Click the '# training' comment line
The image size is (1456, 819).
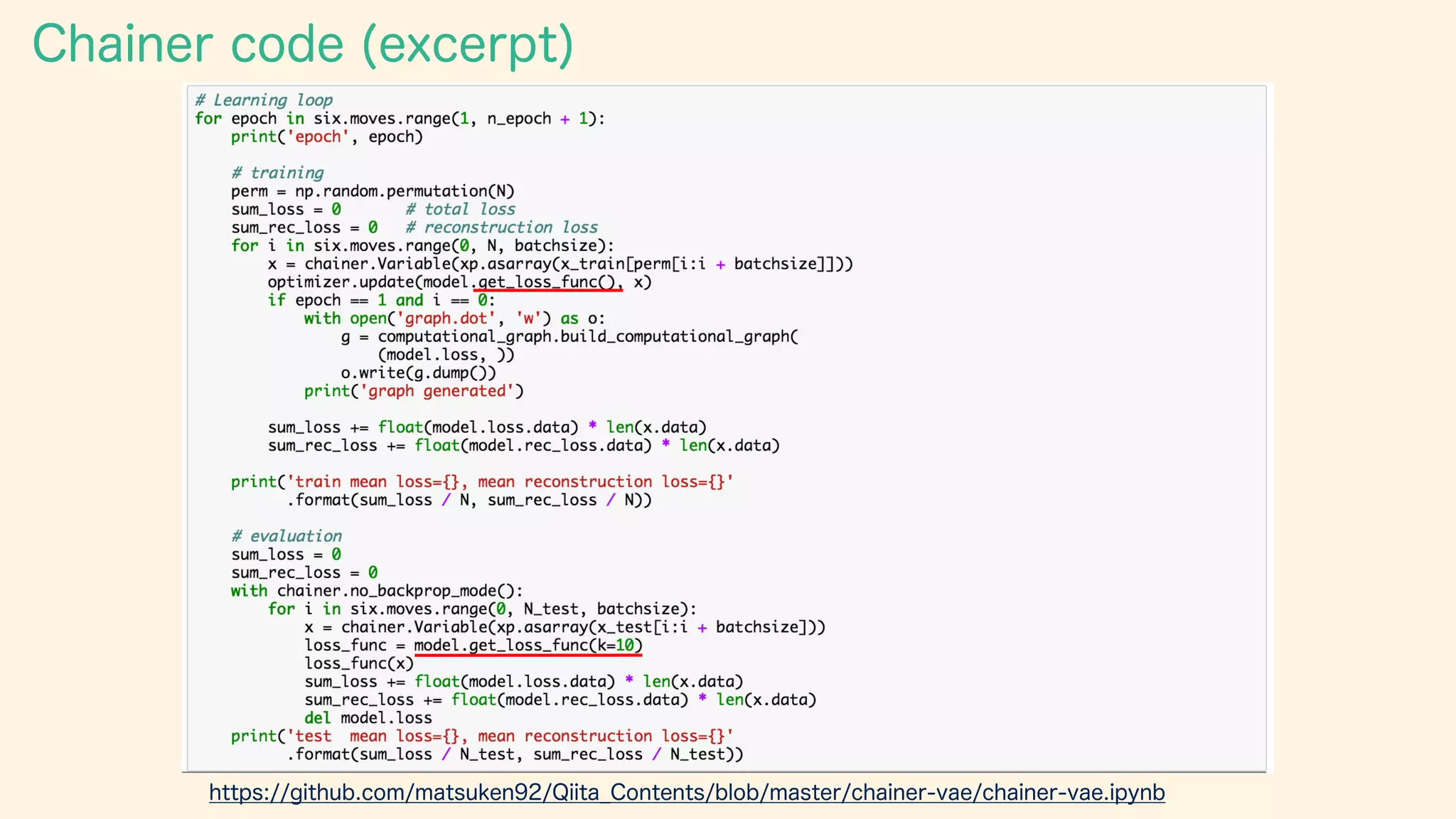(x=277, y=173)
